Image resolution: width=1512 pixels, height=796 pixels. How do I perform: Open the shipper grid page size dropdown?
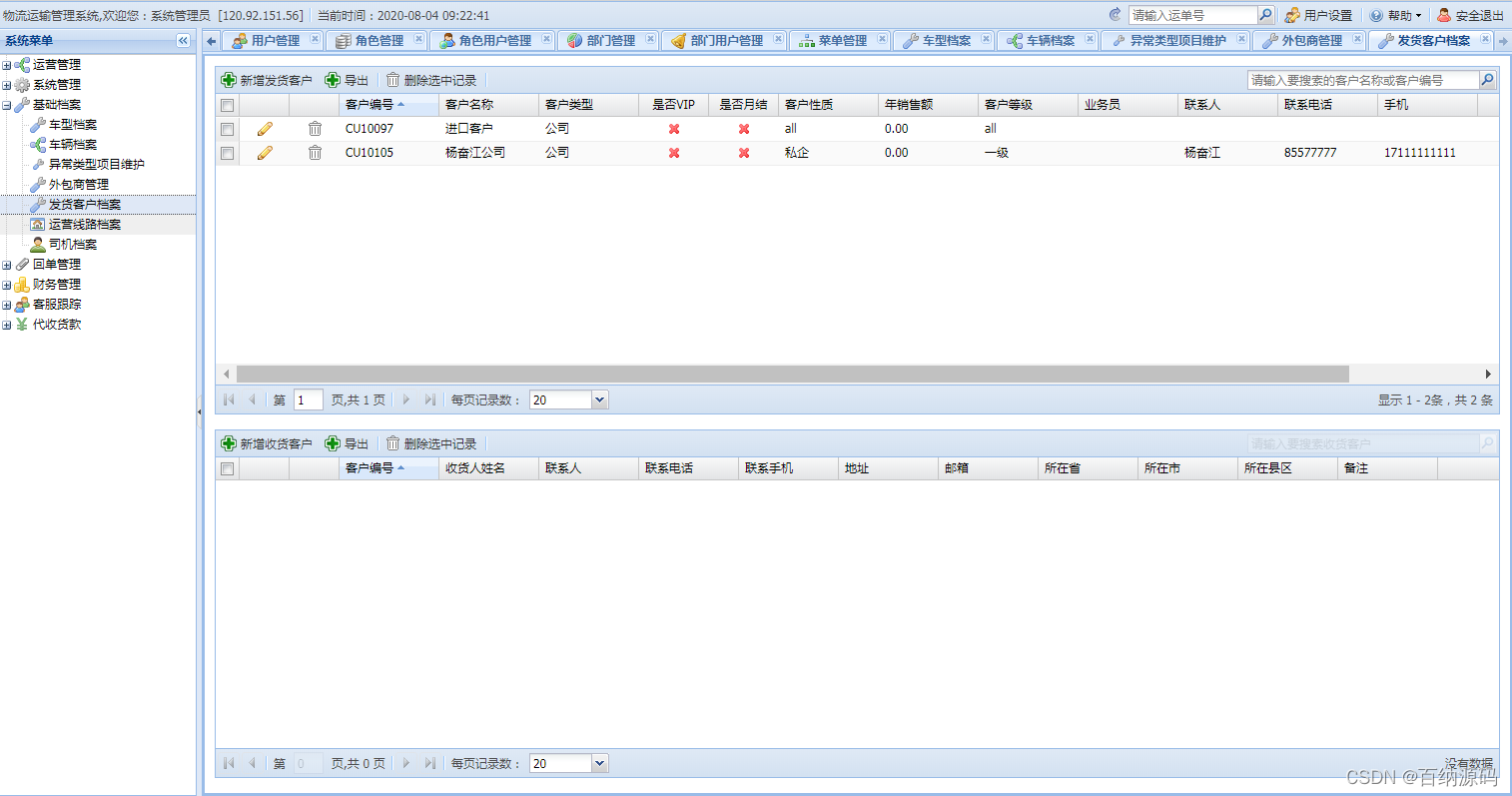599,399
